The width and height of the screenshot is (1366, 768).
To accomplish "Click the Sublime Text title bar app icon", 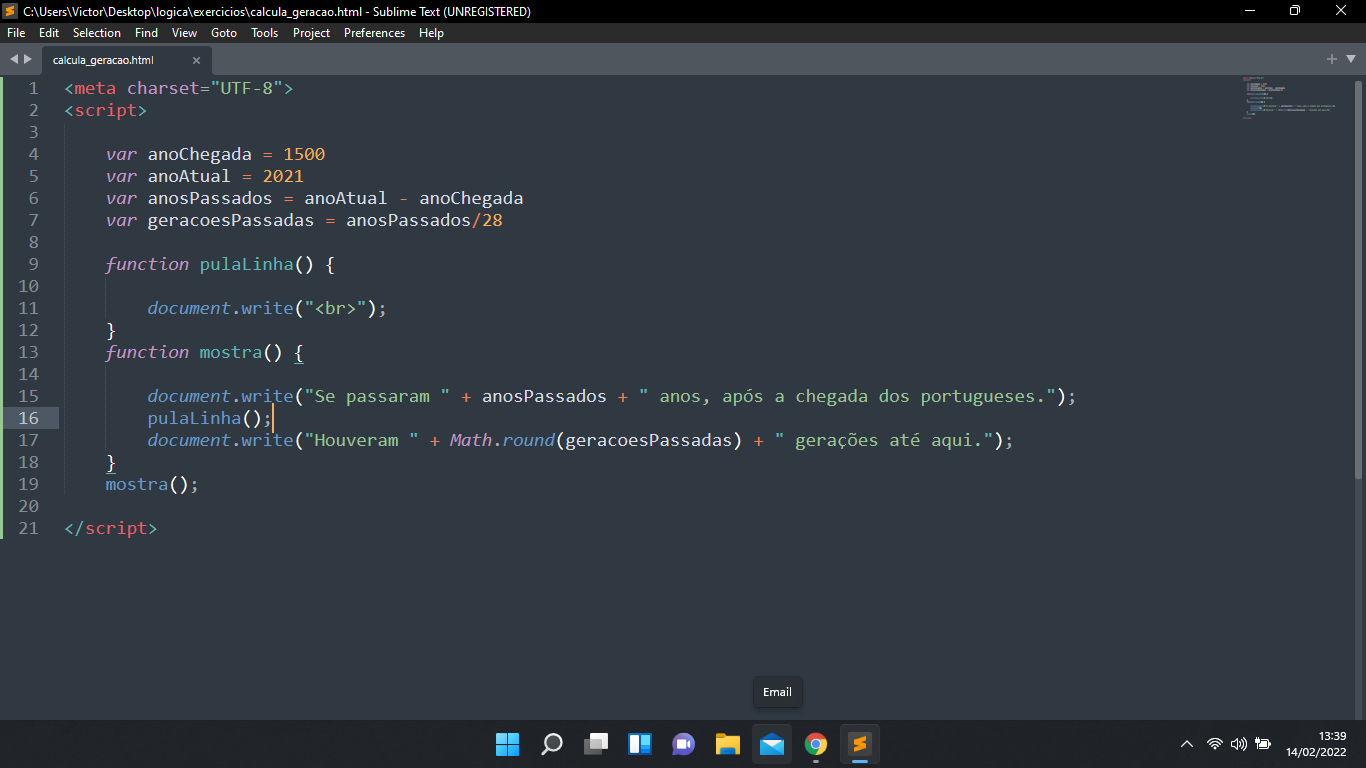I will [11, 11].
